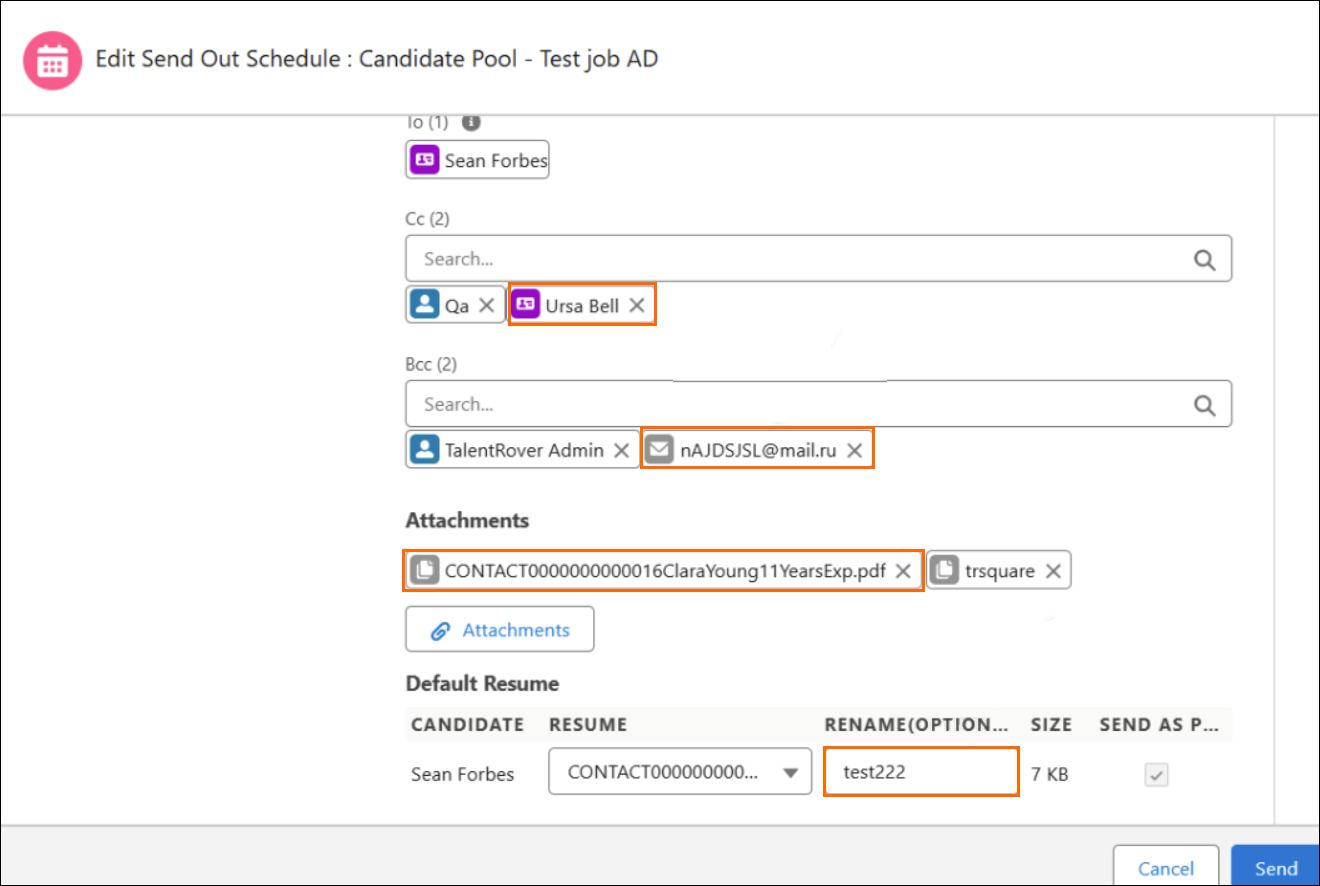The height and width of the screenshot is (886, 1320).
Task: Click Sean Forbes in the Candidate column
Action: click(463, 774)
